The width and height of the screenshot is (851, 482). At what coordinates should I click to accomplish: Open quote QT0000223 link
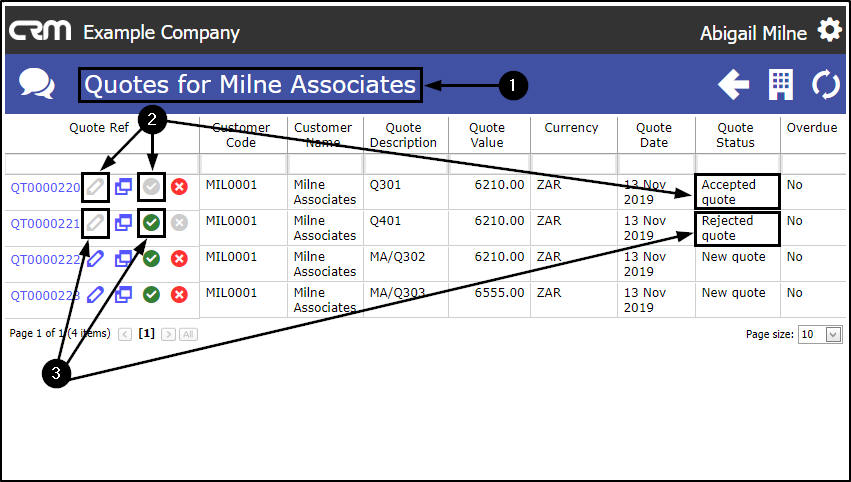(x=45, y=295)
